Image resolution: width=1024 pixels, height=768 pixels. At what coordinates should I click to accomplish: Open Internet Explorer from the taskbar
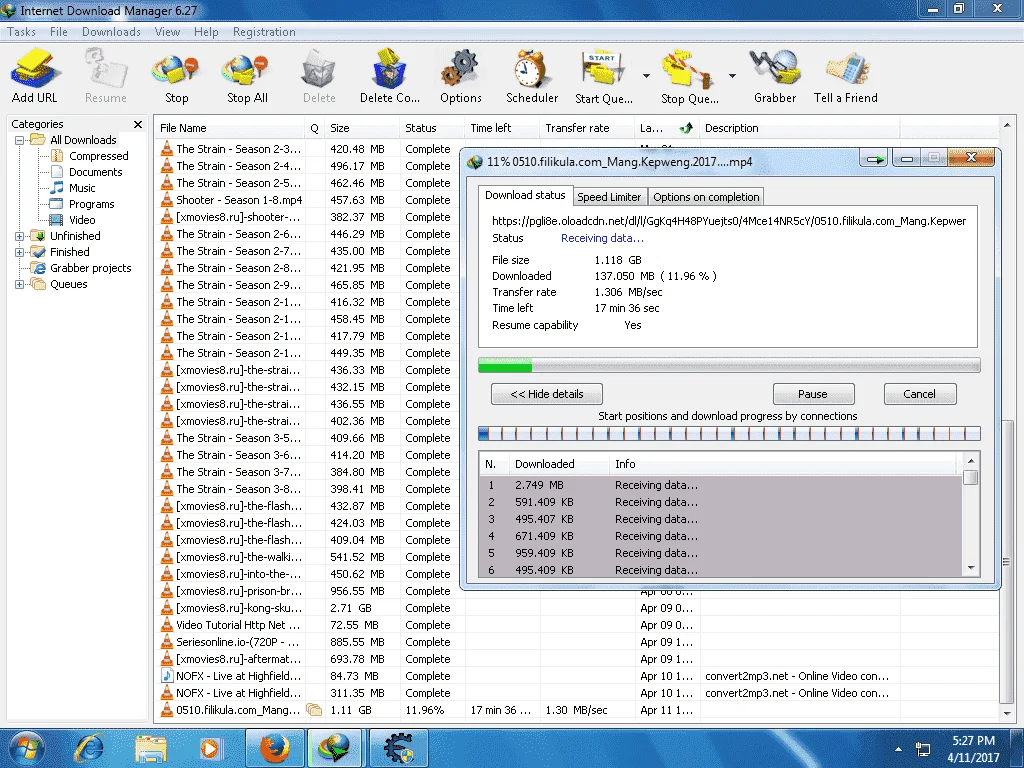point(89,748)
